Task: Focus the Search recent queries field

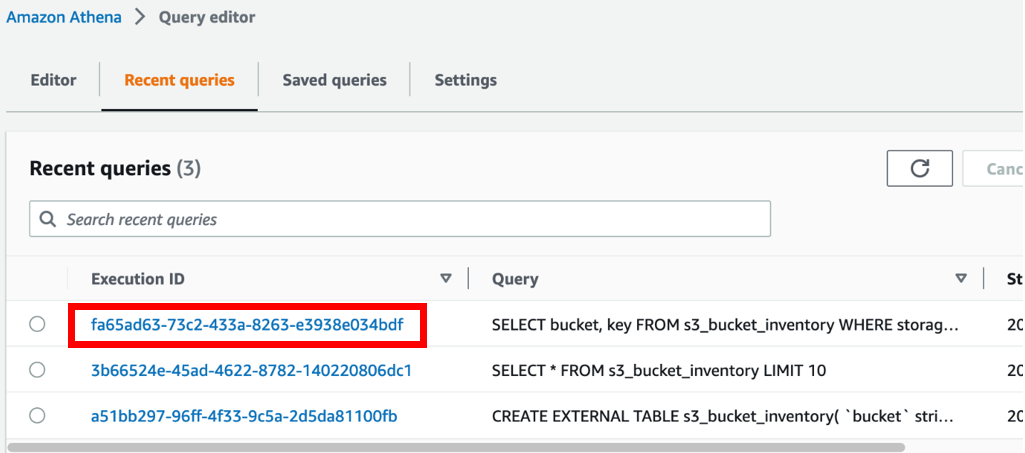Action: coord(400,219)
